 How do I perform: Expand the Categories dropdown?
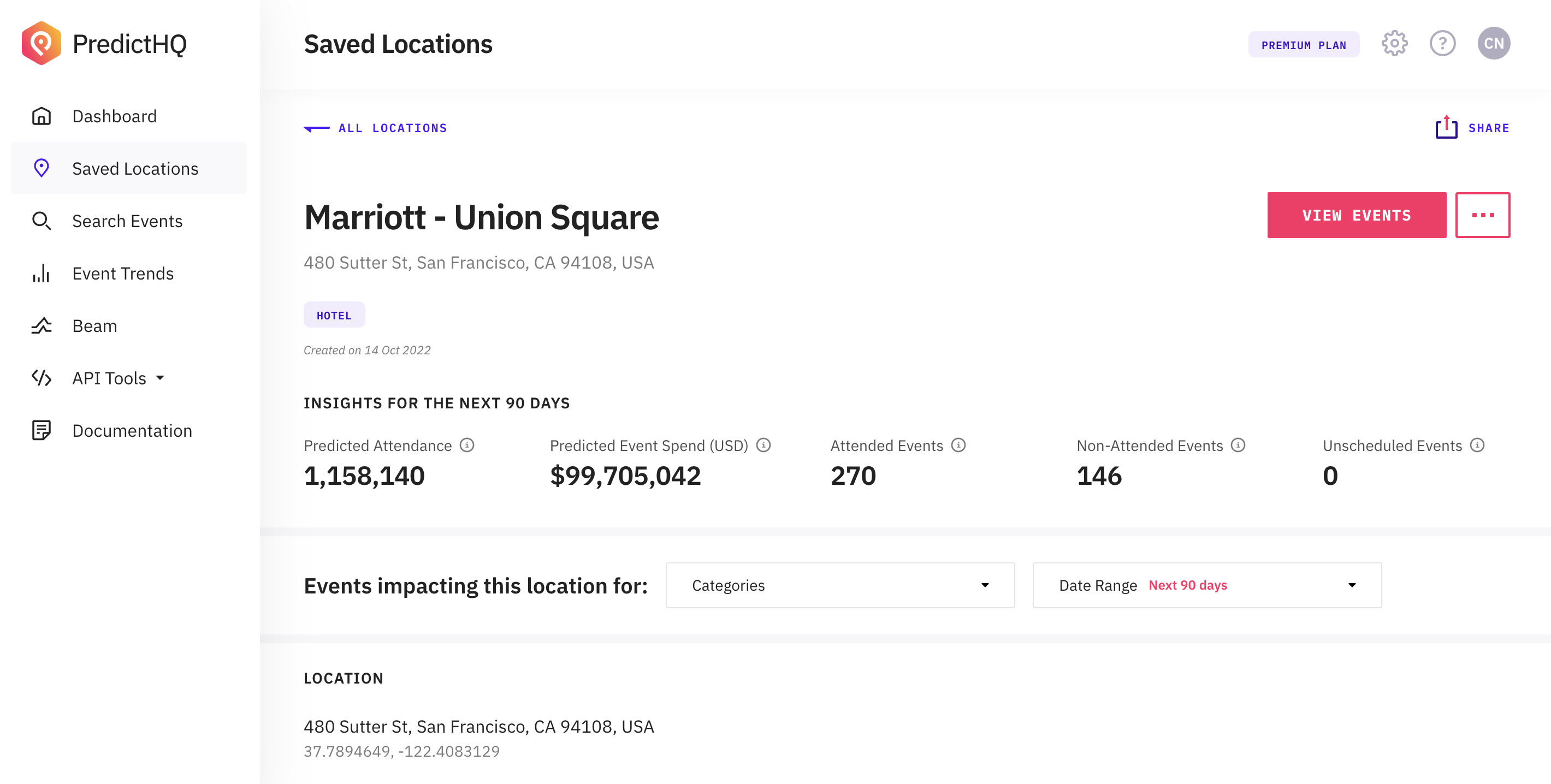click(x=840, y=585)
